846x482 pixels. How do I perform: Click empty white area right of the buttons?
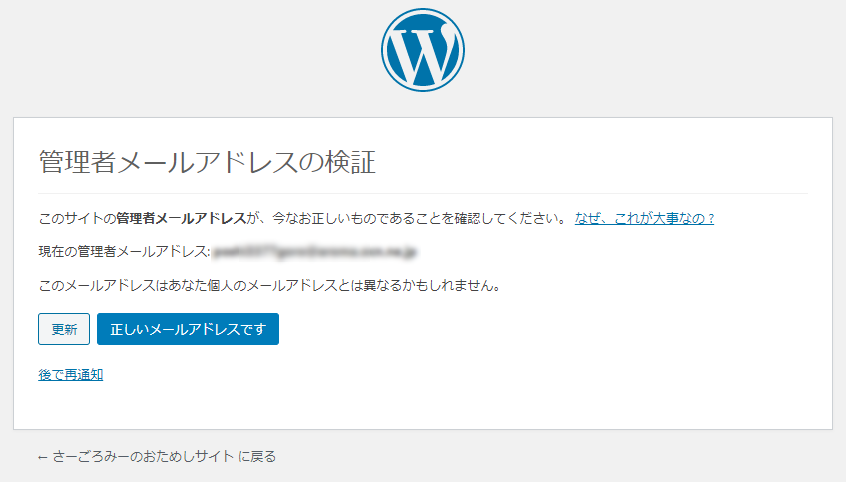(550, 329)
